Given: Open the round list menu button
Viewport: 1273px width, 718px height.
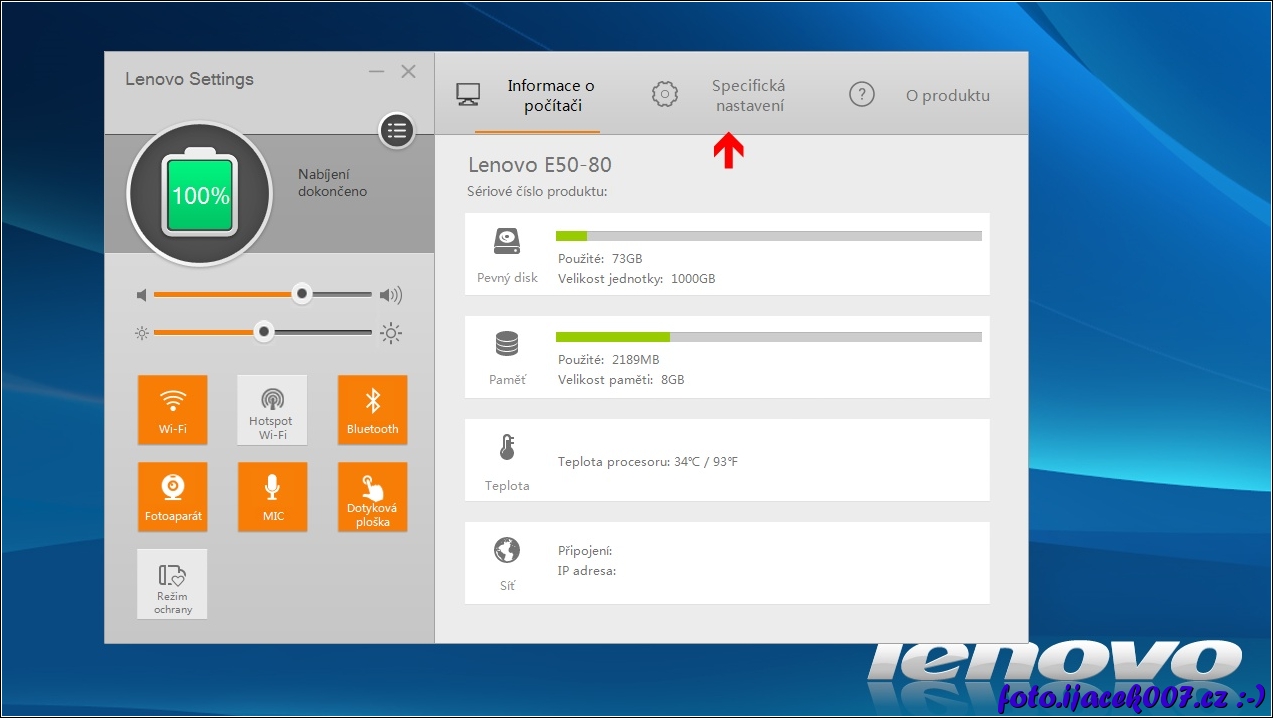Looking at the screenshot, I should point(396,130).
